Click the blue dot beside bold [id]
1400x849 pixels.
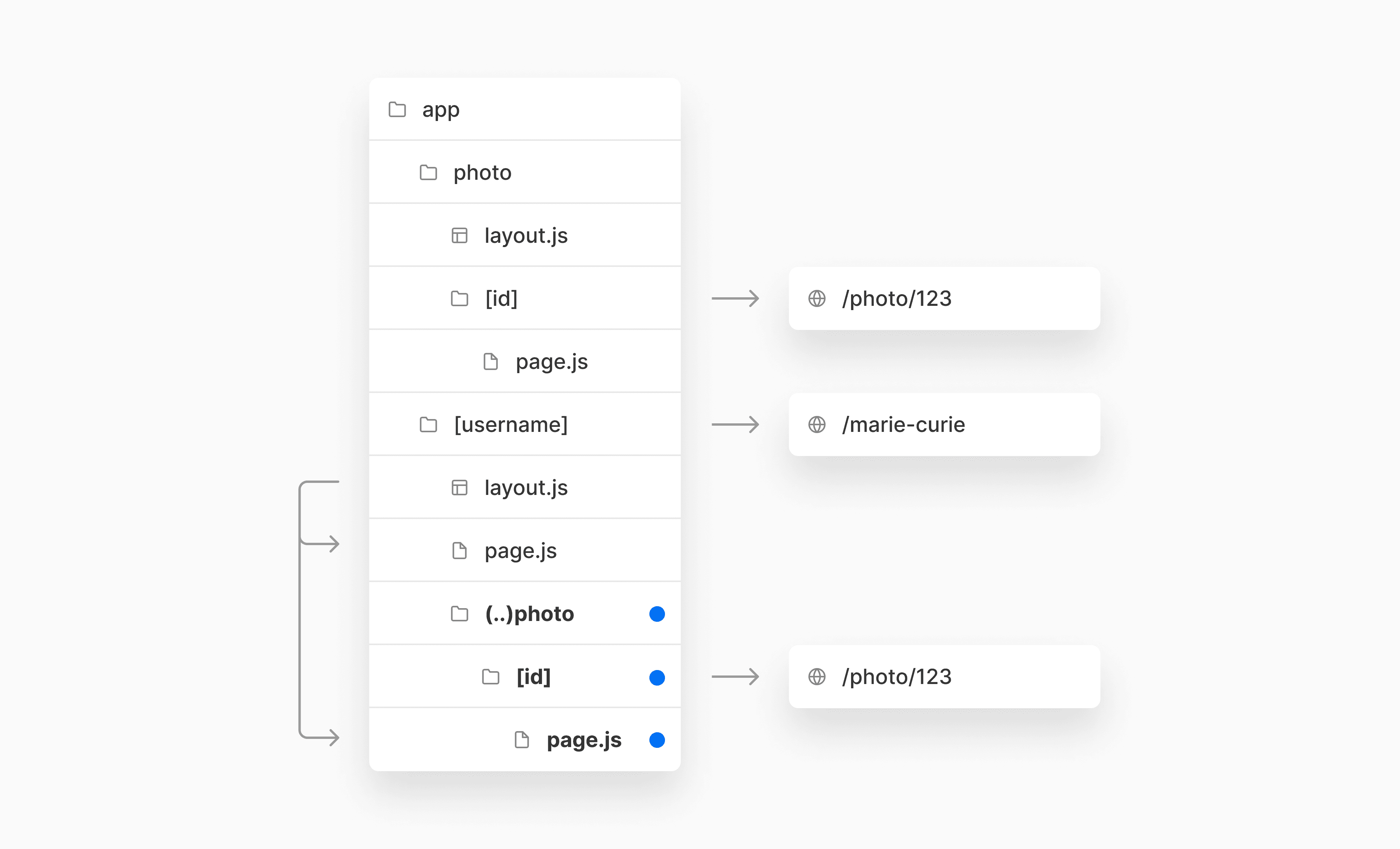657,677
